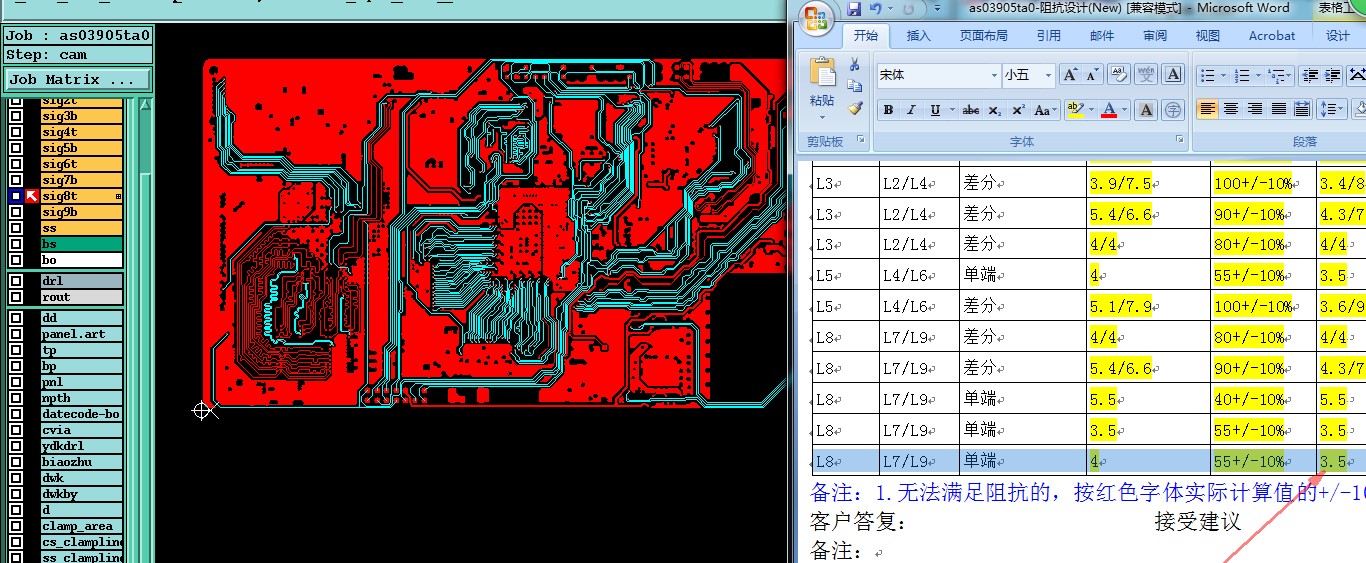Toggle checkbox for drl layer

16,281
